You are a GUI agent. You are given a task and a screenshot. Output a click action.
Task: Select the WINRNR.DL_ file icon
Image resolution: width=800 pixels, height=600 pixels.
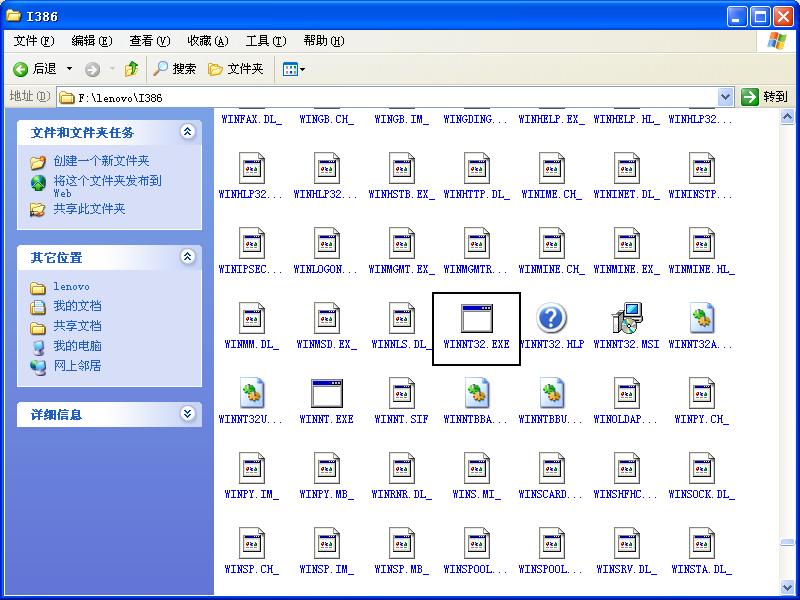point(402,468)
